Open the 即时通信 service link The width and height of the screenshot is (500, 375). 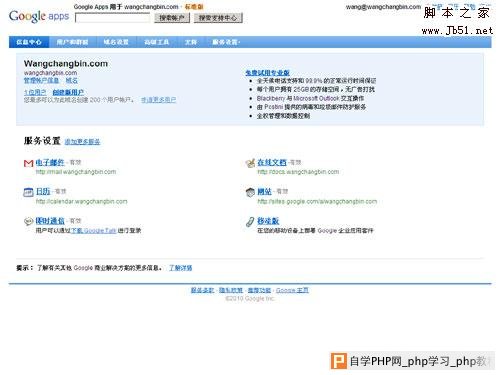[50, 221]
